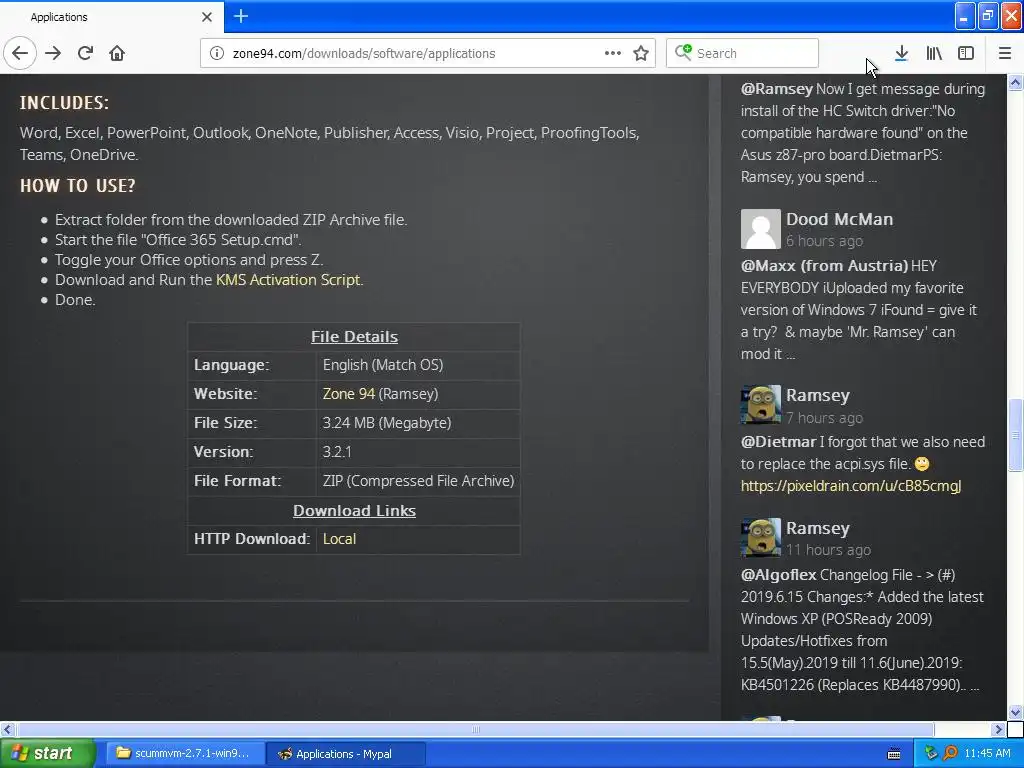This screenshot has width=1024, height=768.
Task: Click the horizontal scrollbar left arrow
Action: click(x=7, y=729)
